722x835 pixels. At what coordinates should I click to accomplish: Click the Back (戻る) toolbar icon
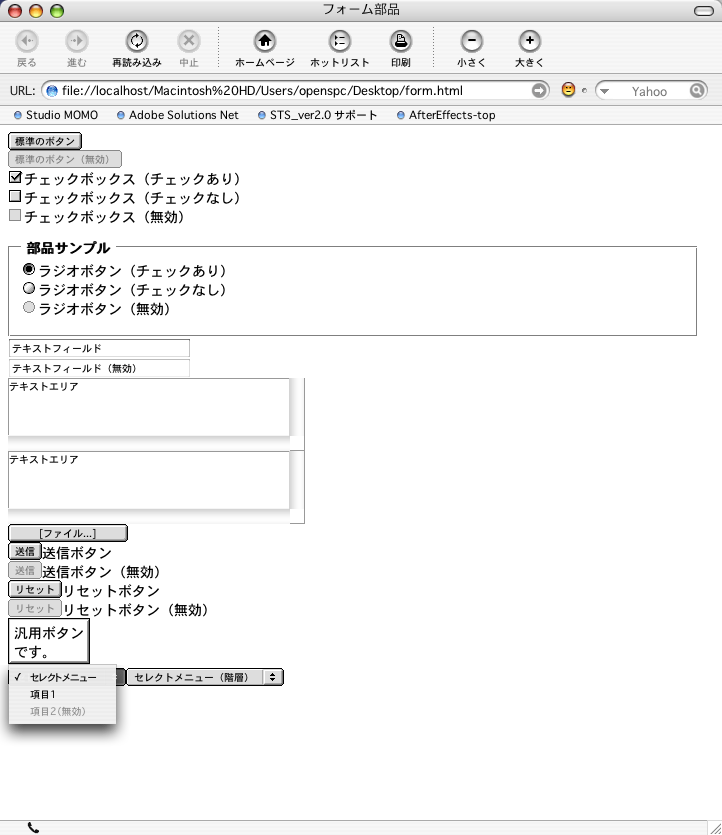pos(27,41)
